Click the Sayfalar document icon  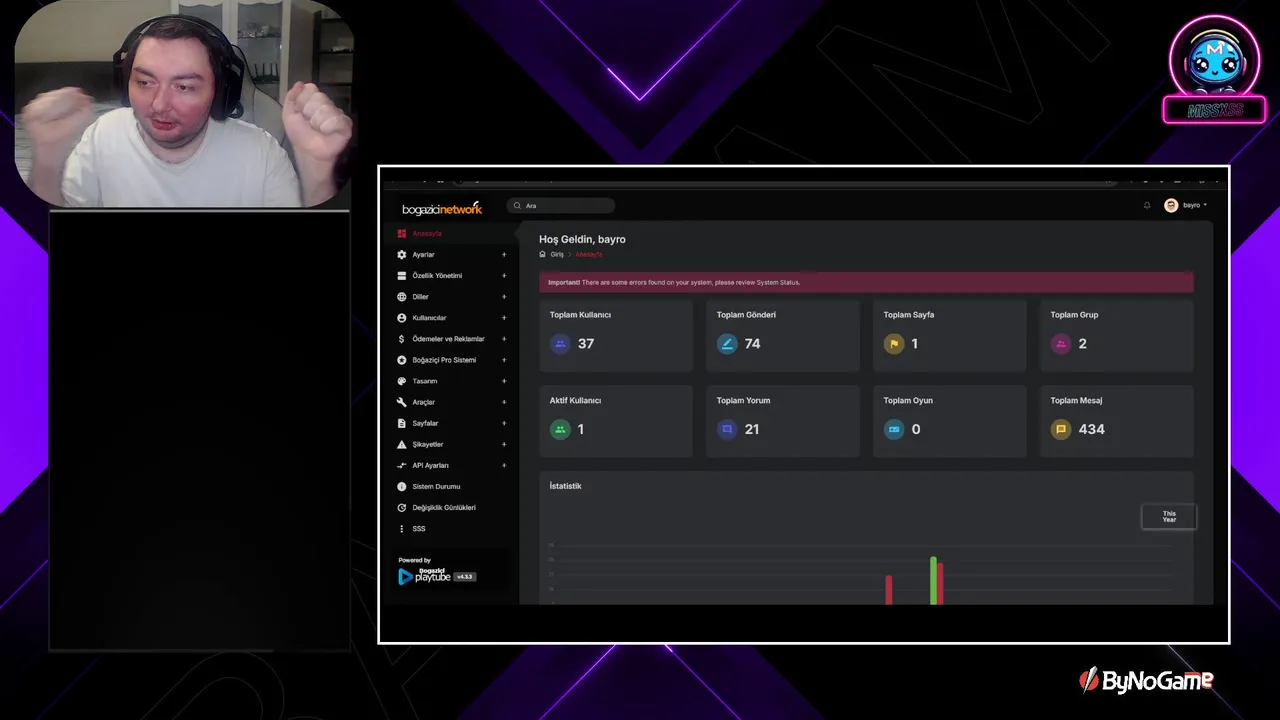click(402, 423)
